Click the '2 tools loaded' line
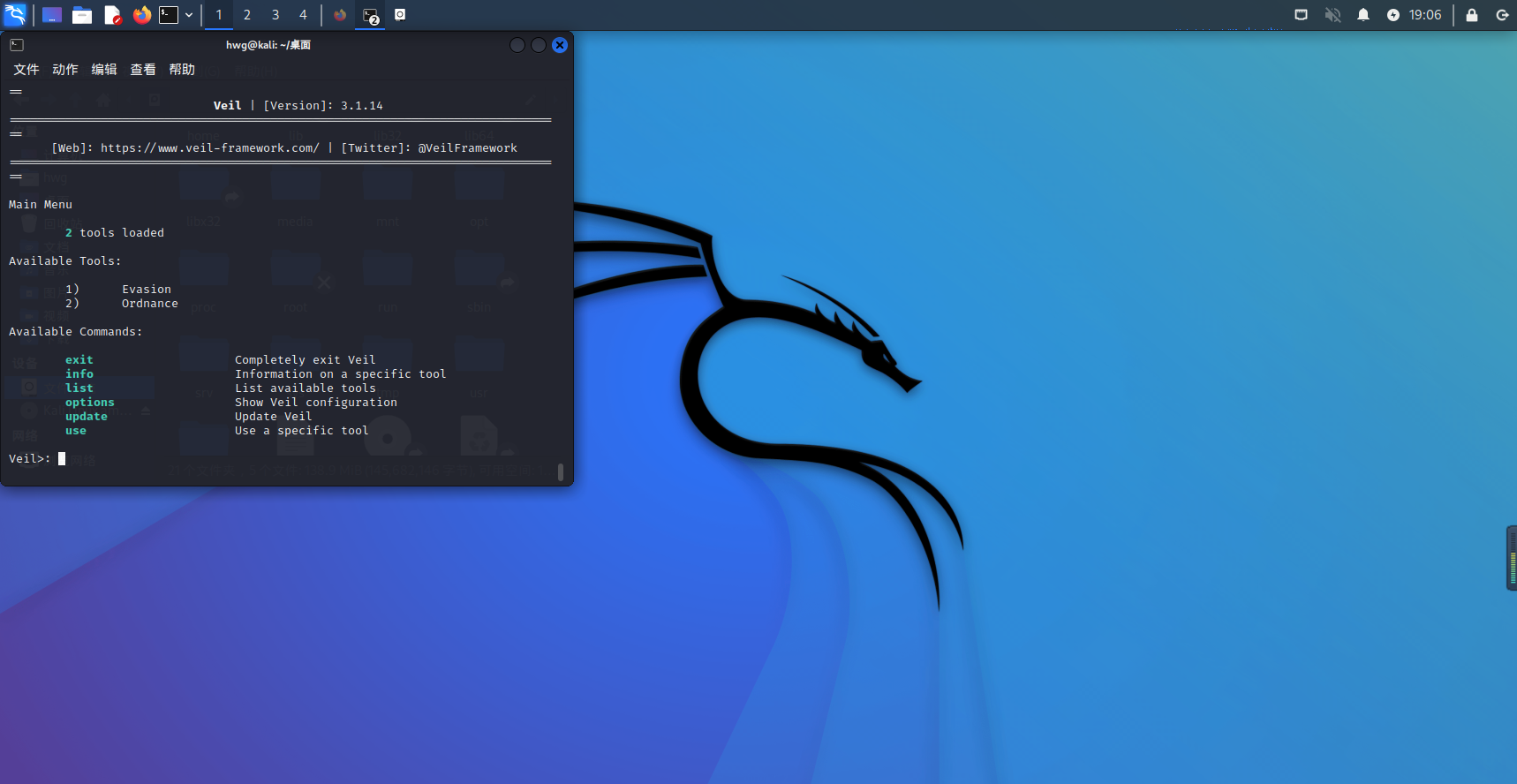This screenshot has width=1517, height=784. point(115,233)
